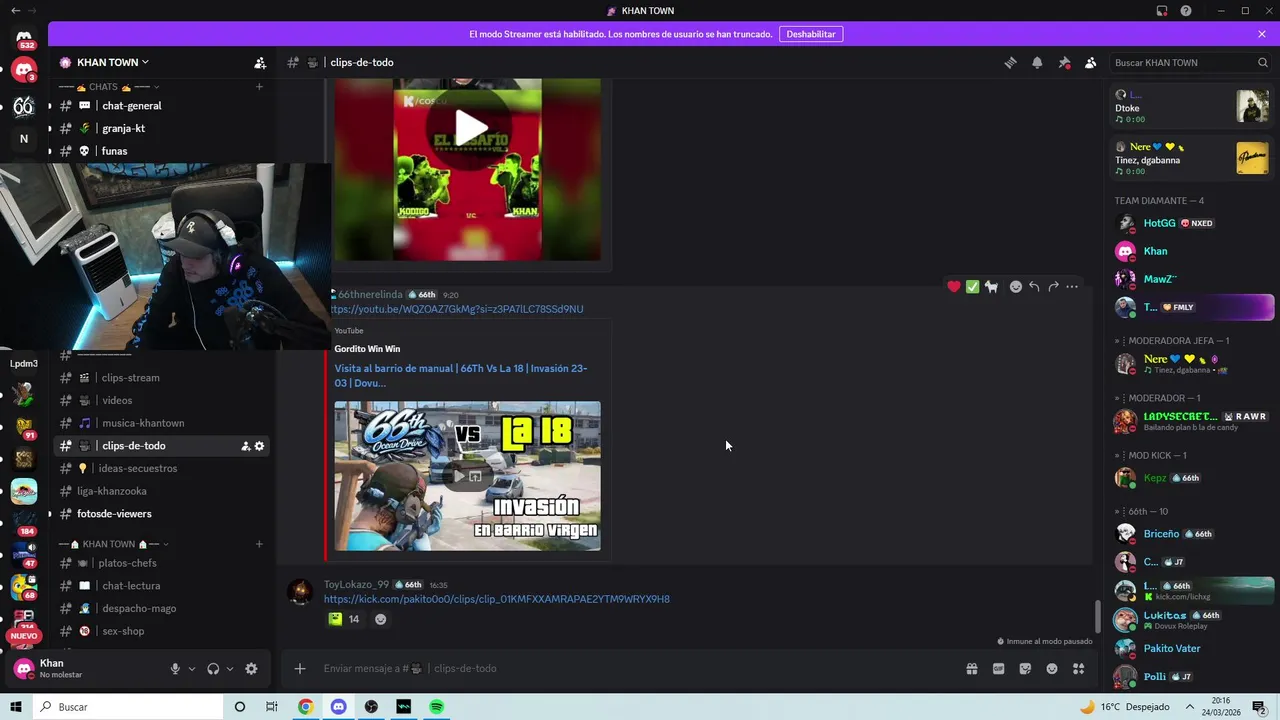Open Chrome from Windows taskbar
1280x720 pixels.
tap(305, 707)
